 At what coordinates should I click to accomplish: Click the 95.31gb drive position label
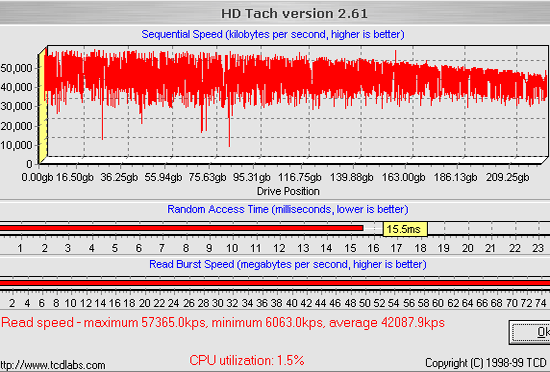251,177
